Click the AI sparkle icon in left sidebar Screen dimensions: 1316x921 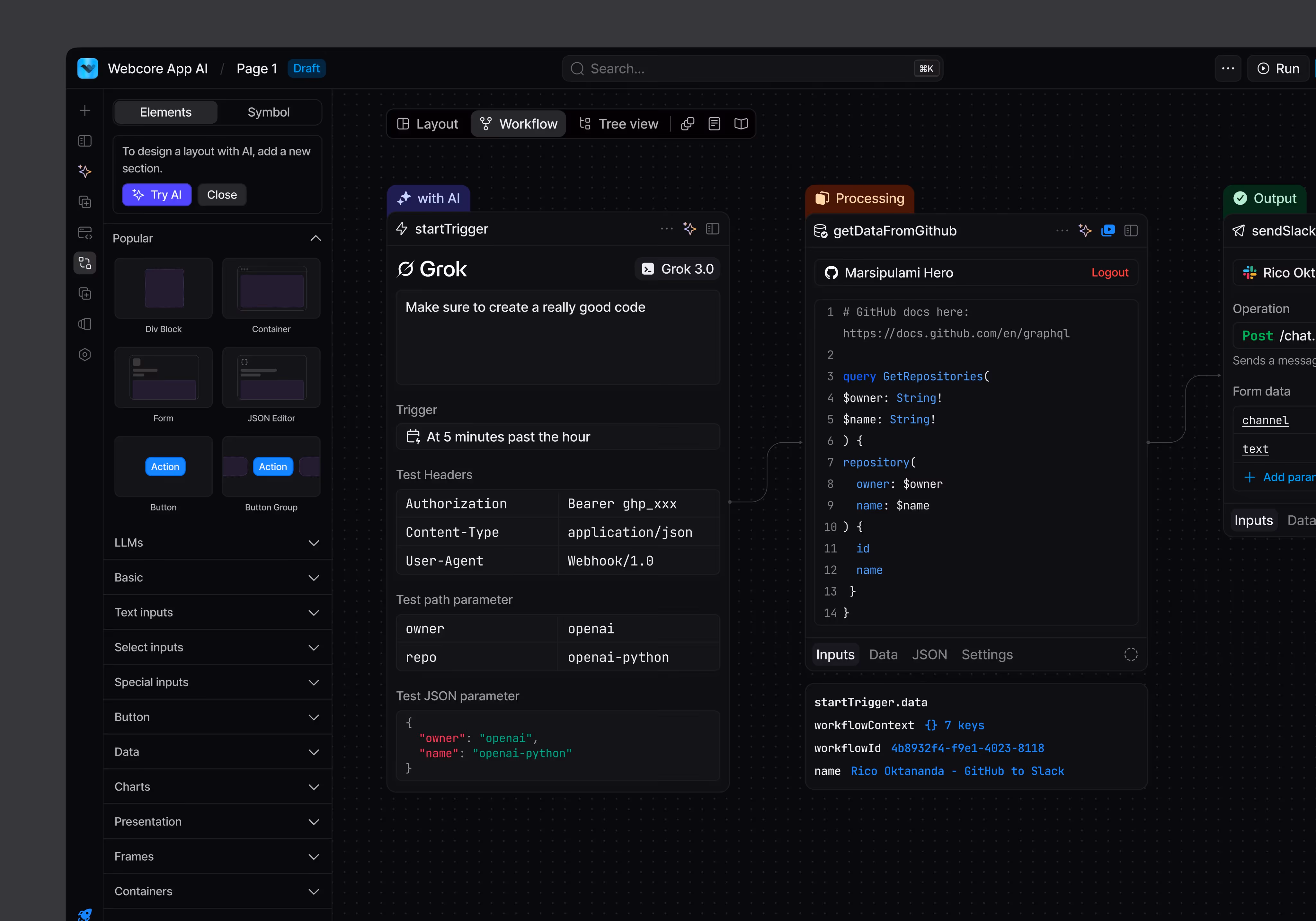point(85,171)
